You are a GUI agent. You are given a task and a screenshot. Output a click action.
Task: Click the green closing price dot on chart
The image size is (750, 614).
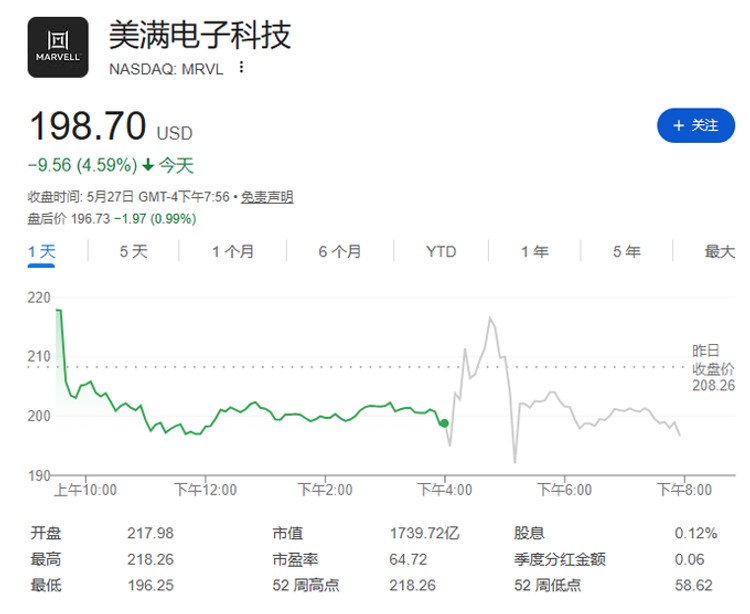pos(444,423)
